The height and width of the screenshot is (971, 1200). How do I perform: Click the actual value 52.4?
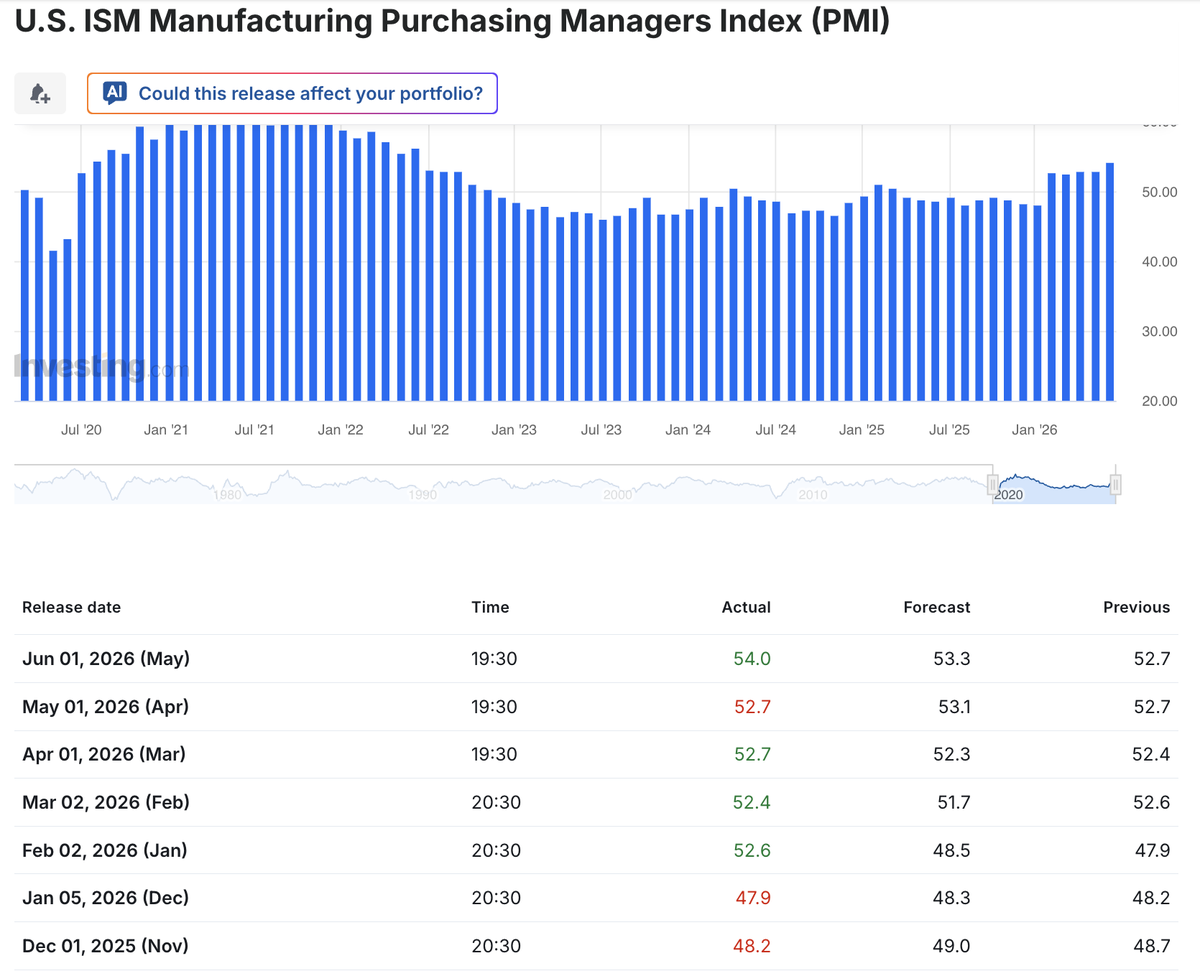click(x=753, y=803)
